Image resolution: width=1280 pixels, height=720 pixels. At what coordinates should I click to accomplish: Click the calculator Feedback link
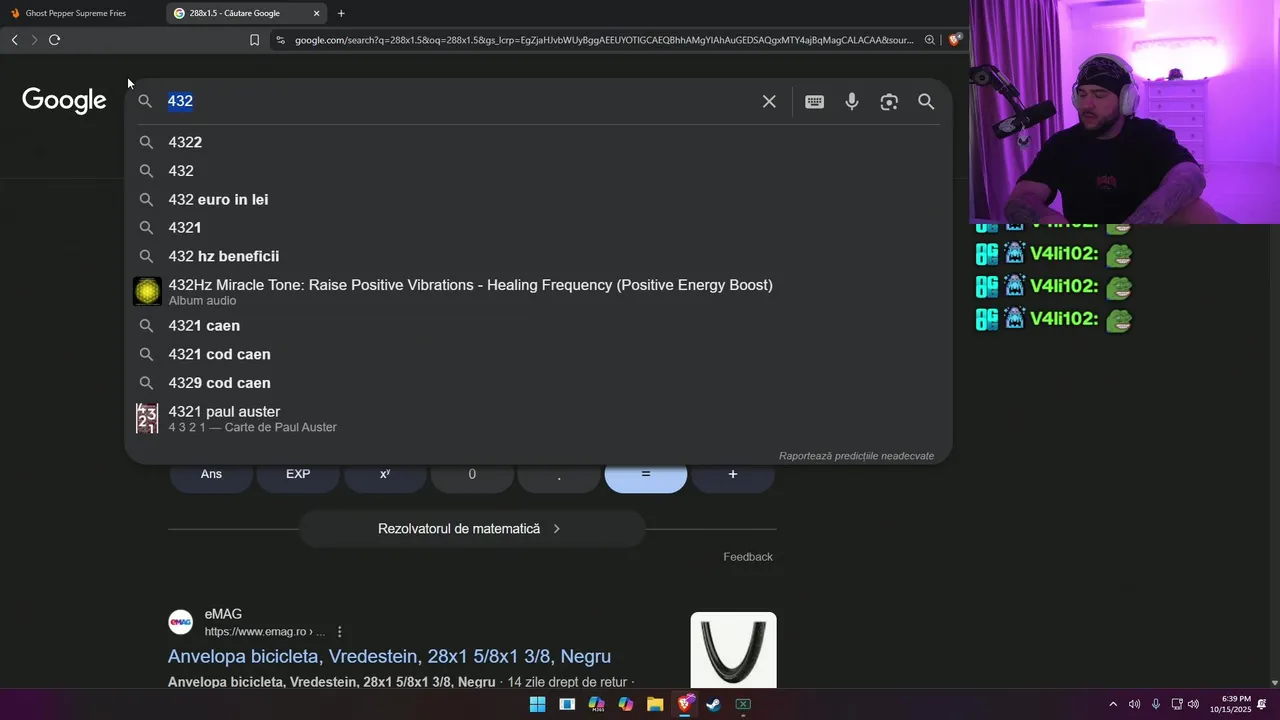(748, 557)
